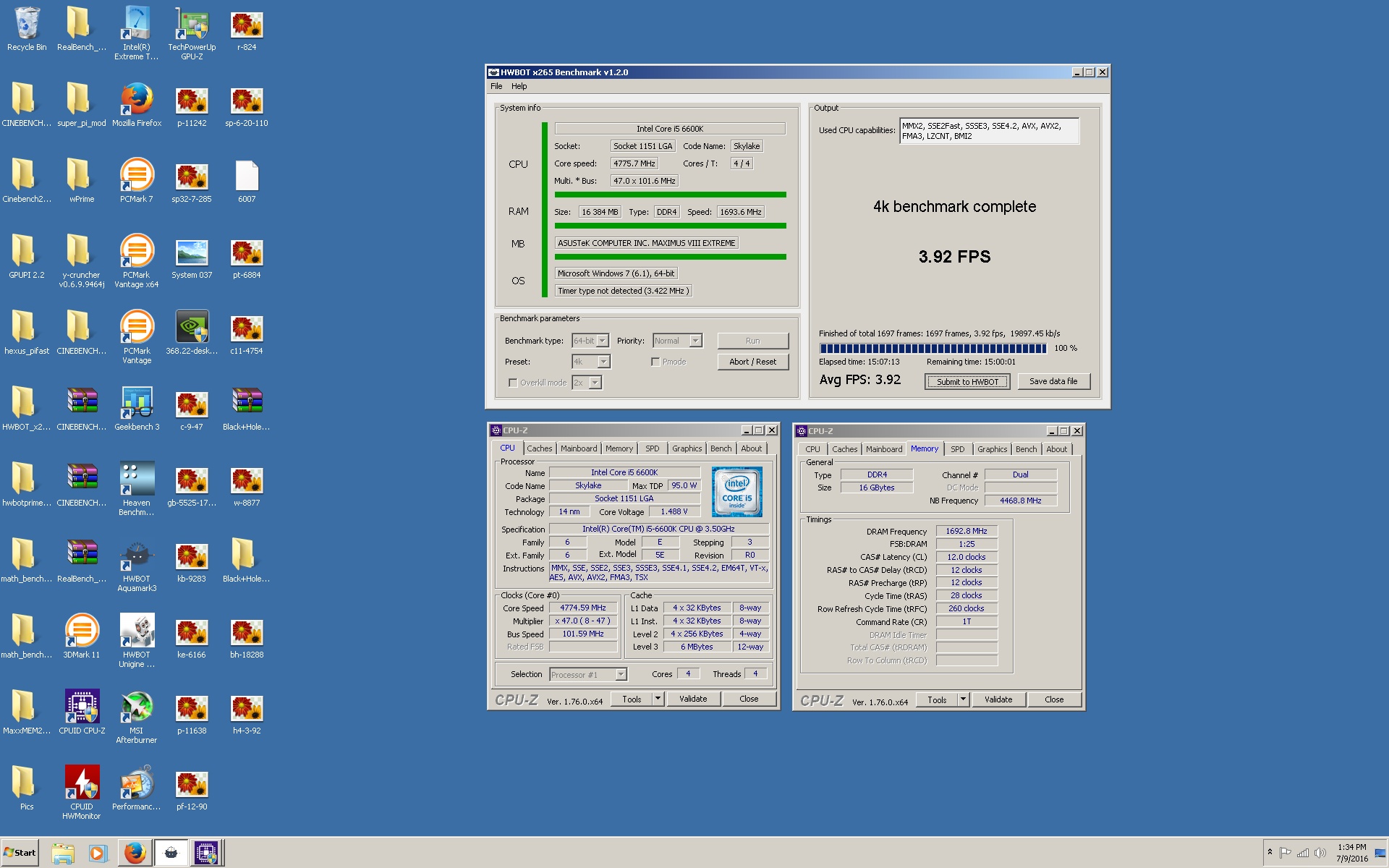Screen dimensions: 1389x868
Task: Open the 6007 blank file icon
Action: [247, 182]
